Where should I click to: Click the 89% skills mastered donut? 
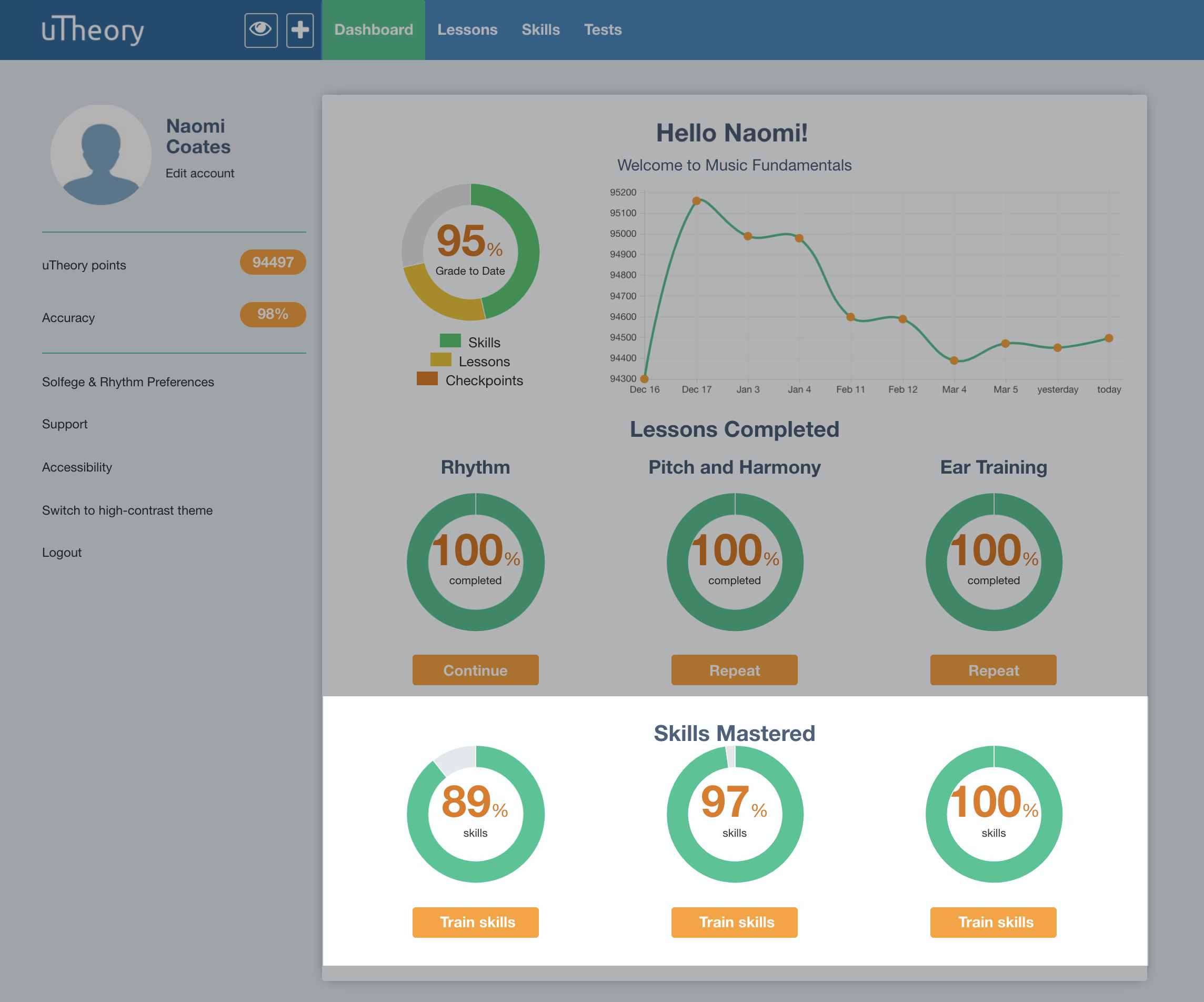tap(475, 814)
